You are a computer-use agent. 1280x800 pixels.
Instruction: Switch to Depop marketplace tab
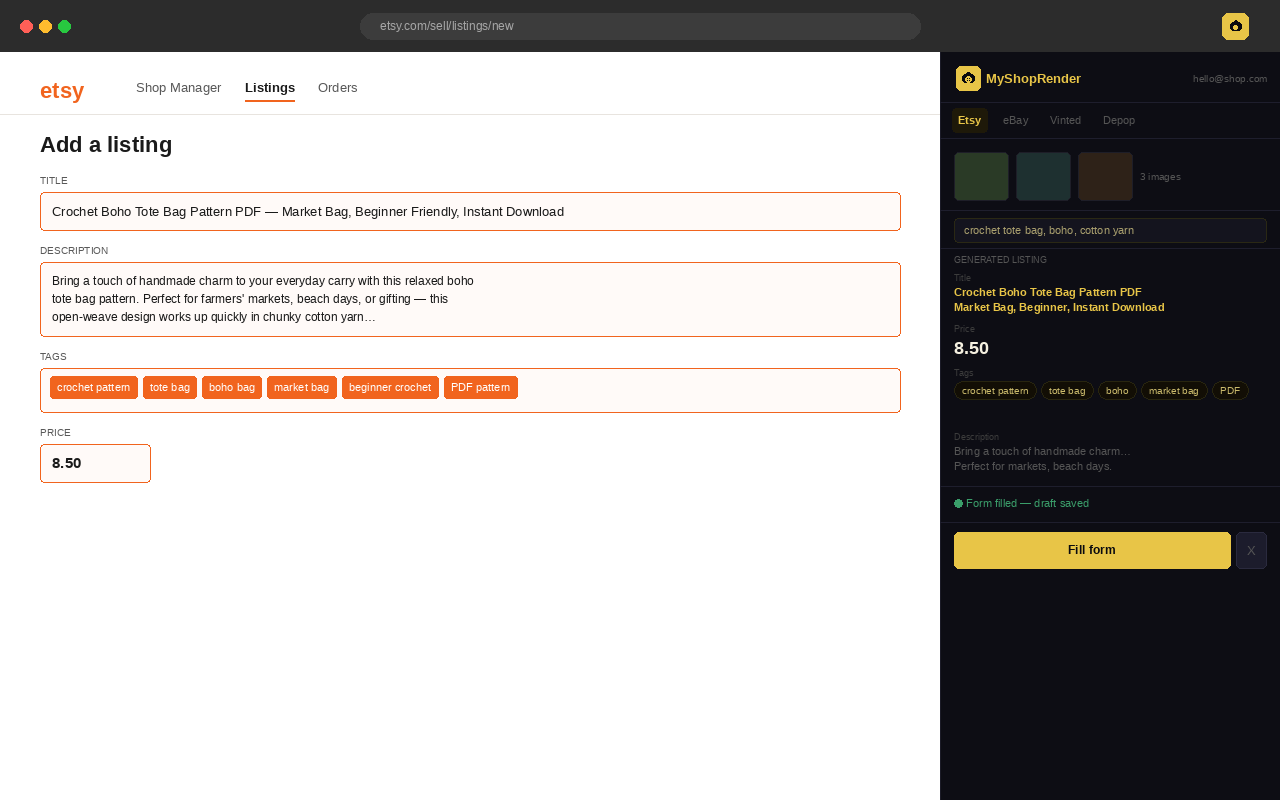tap(1119, 120)
